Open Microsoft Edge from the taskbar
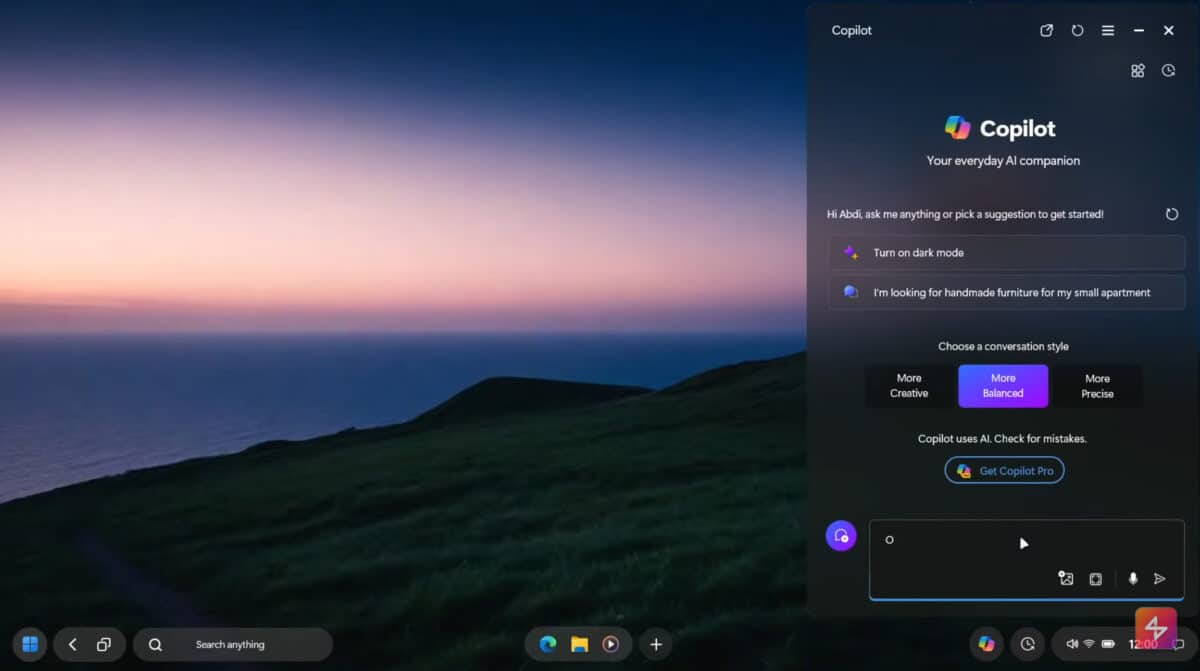This screenshot has height=671, width=1200. (548, 645)
